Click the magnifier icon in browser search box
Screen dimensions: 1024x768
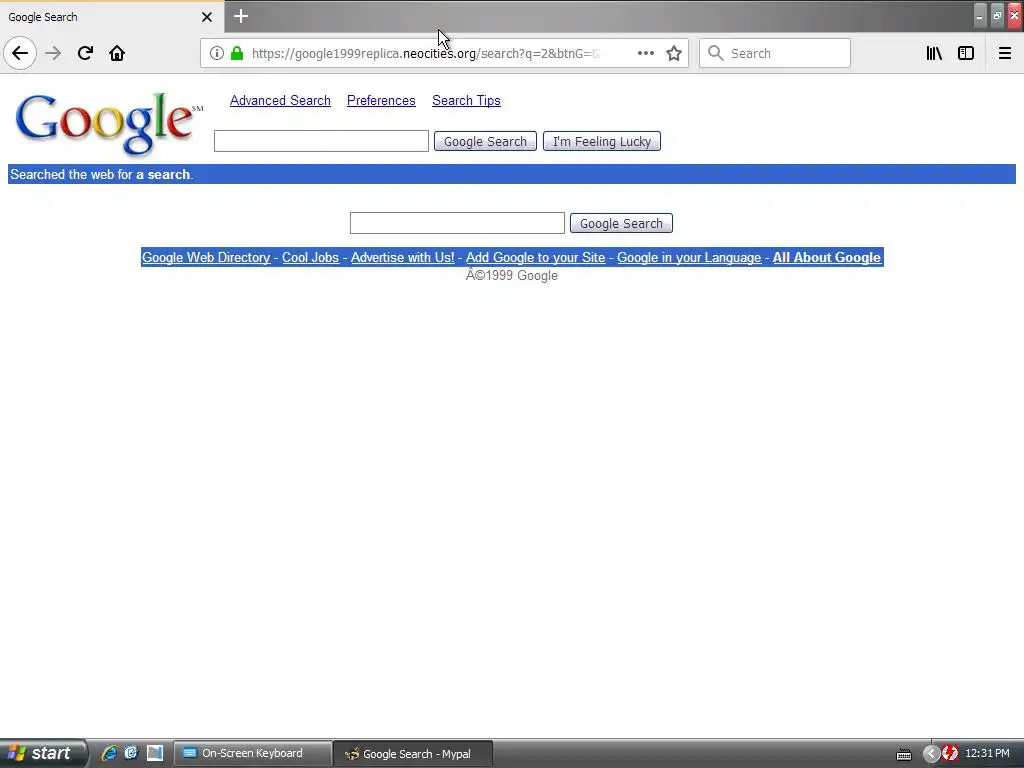716,53
